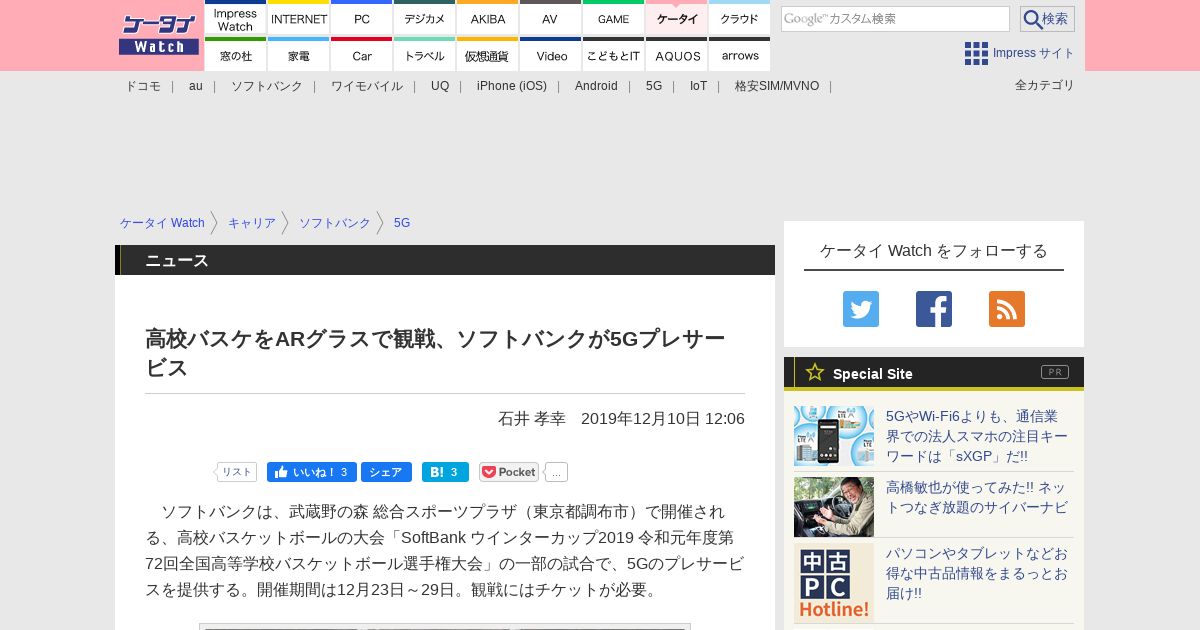1200x630 pixels.
Task: Go to au category
Action: pyautogui.click(x=196, y=86)
